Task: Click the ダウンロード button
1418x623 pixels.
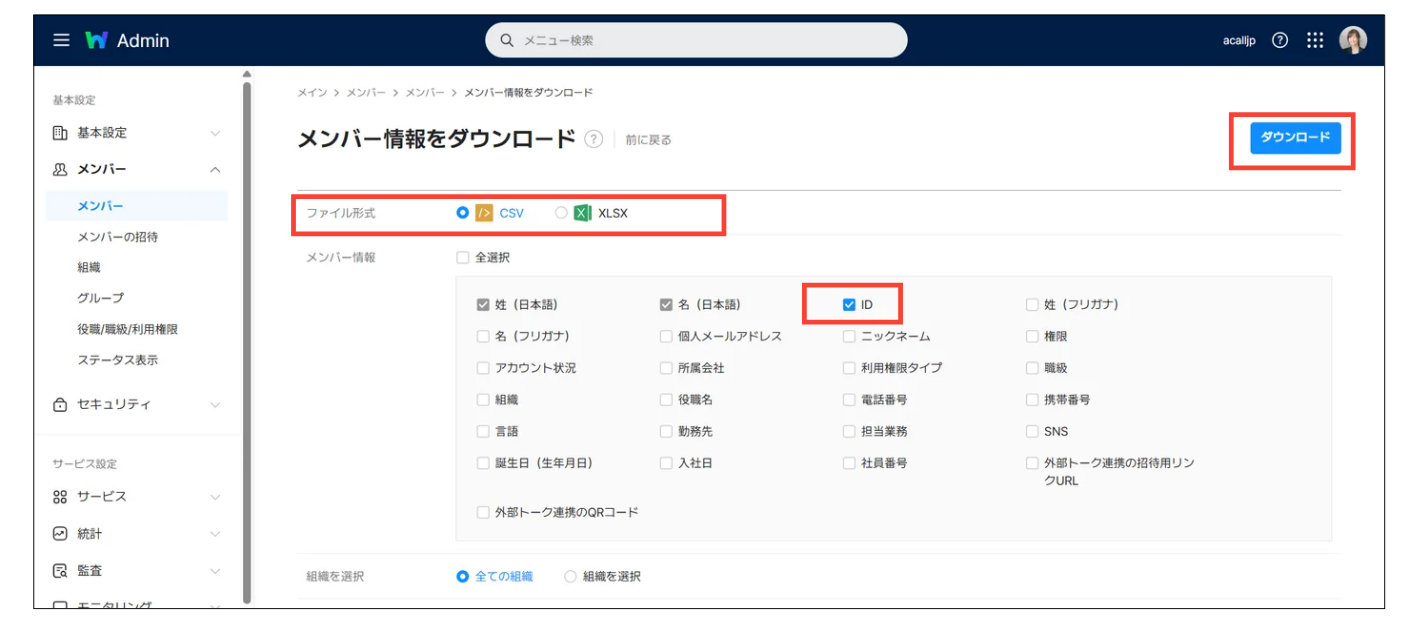Action: pos(1294,138)
